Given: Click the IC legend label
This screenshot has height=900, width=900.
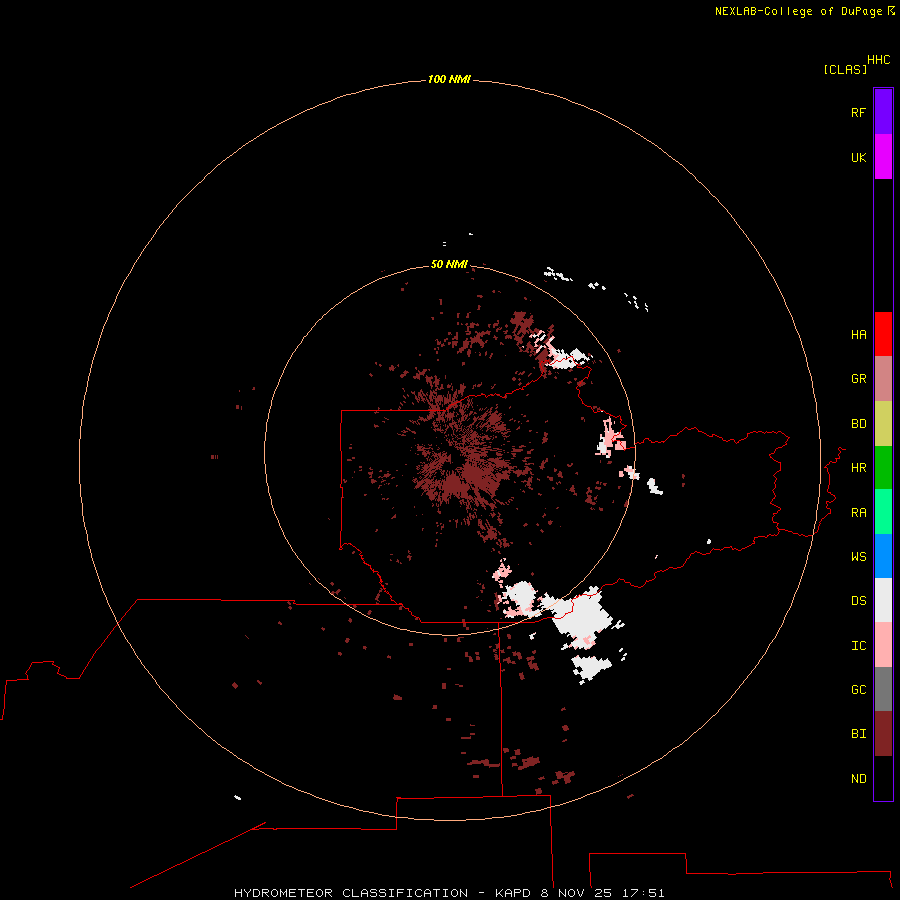Looking at the screenshot, I should click(x=858, y=645).
